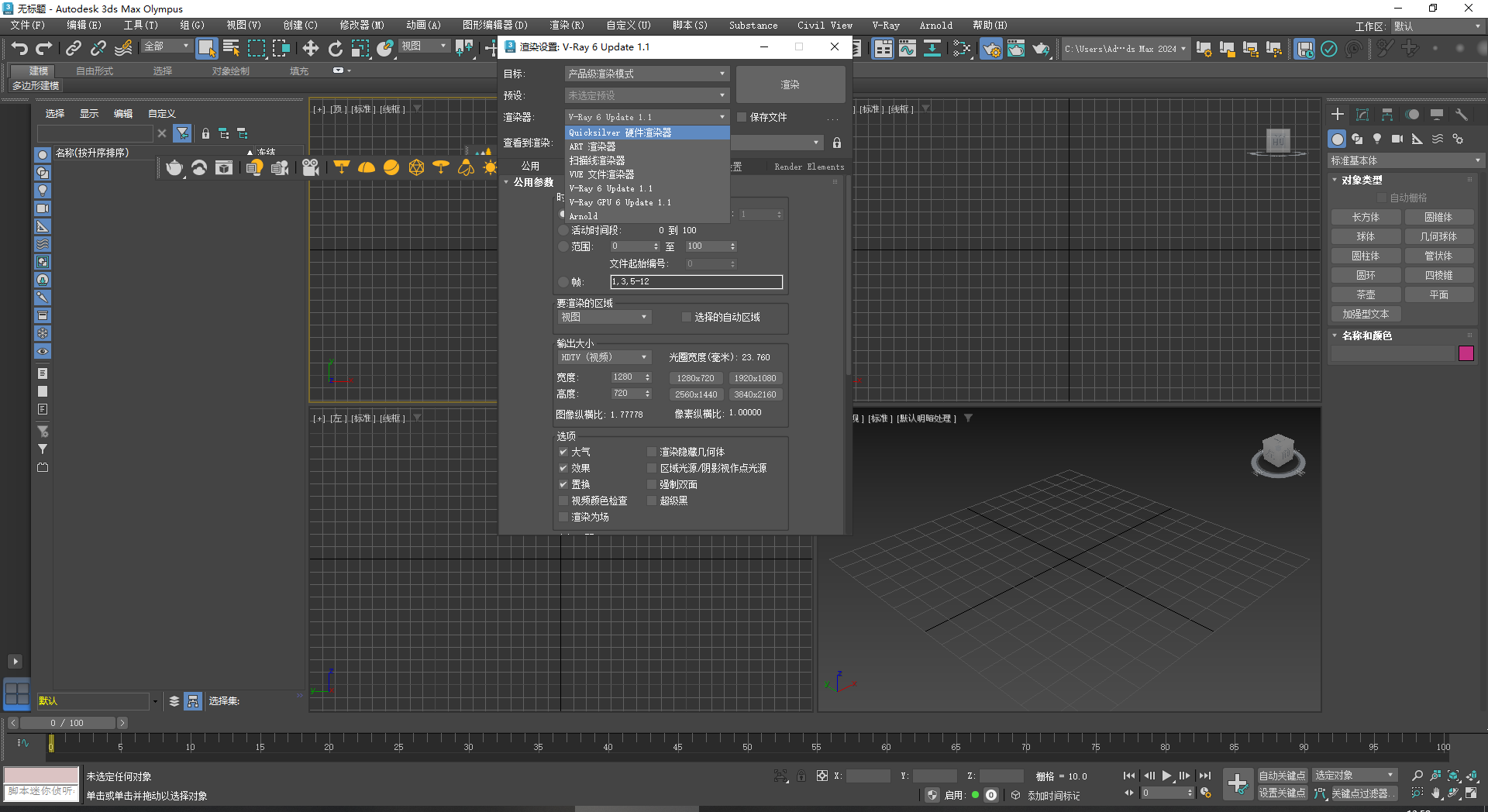The image size is (1488, 812).
Task: Disable the 大气 option
Action: pyautogui.click(x=563, y=451)
